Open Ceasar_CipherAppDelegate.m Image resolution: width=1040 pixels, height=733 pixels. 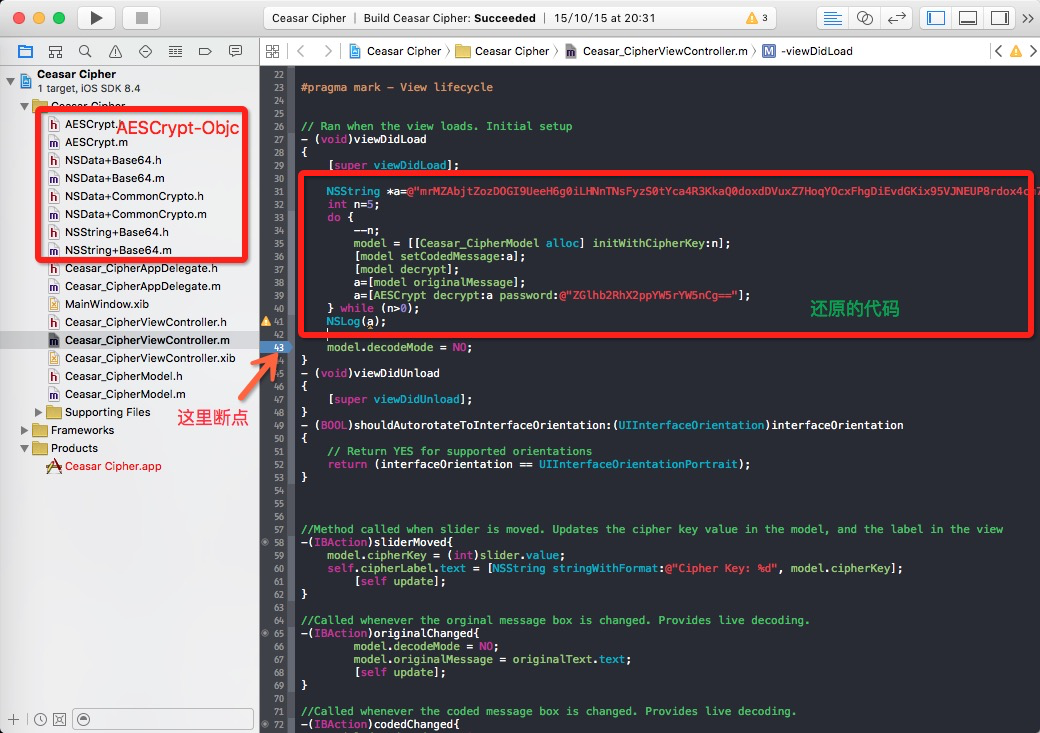coord(143,286)
